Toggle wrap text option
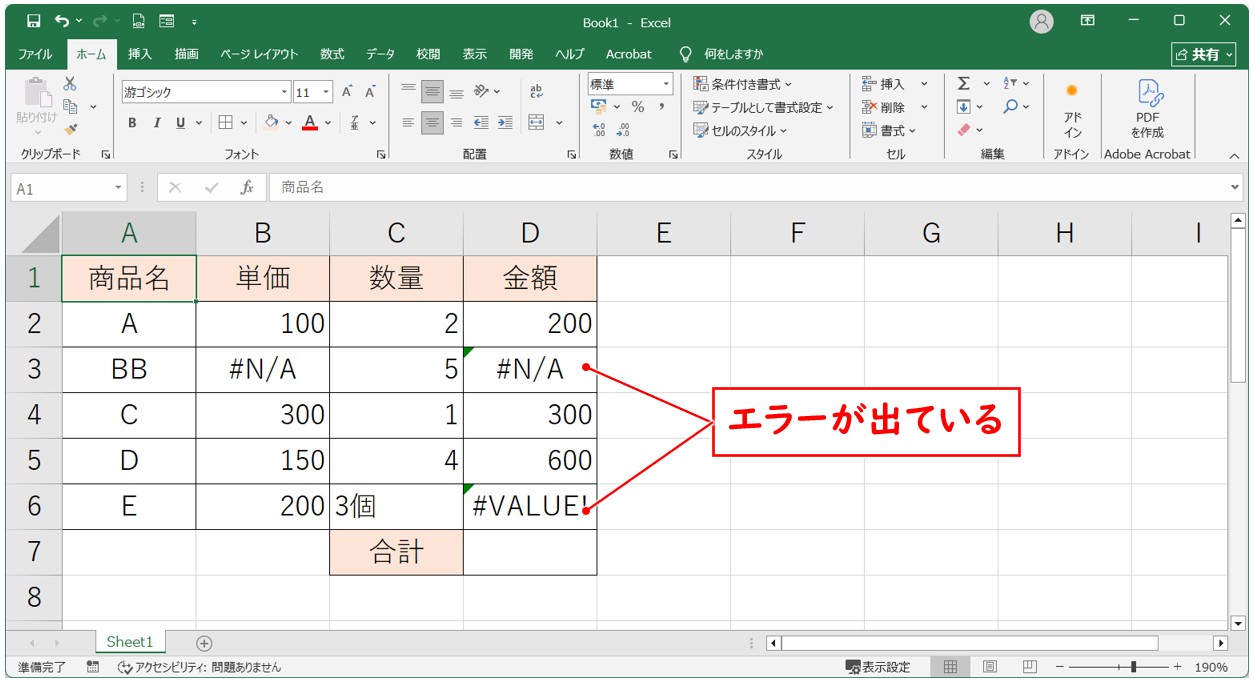The image size is (1255, 685). [536, 92]
